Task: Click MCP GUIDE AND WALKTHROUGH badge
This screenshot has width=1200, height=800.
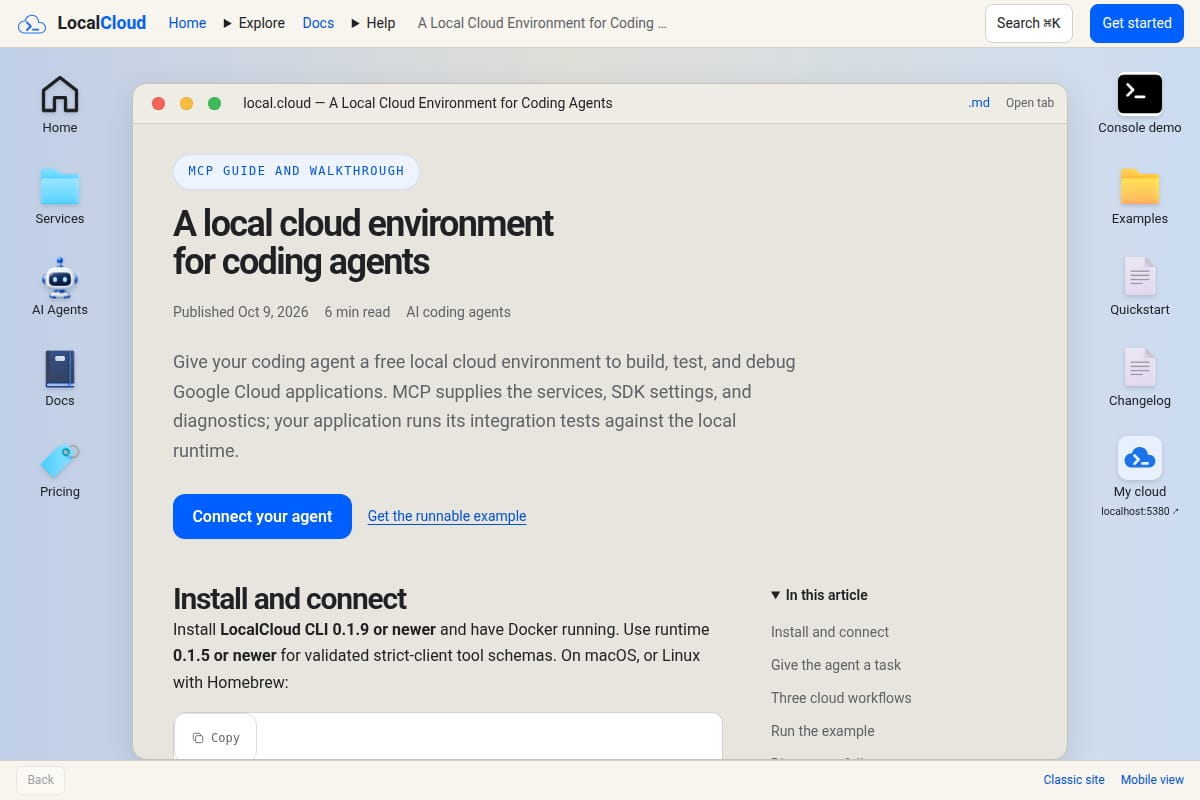Action: (x=296, y=171)
